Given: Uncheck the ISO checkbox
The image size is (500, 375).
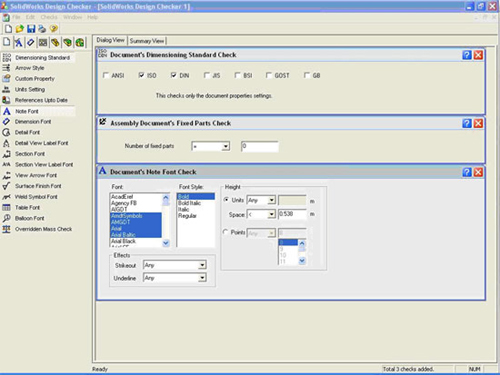Looking at the screenshot, I should tap(141, 75).
